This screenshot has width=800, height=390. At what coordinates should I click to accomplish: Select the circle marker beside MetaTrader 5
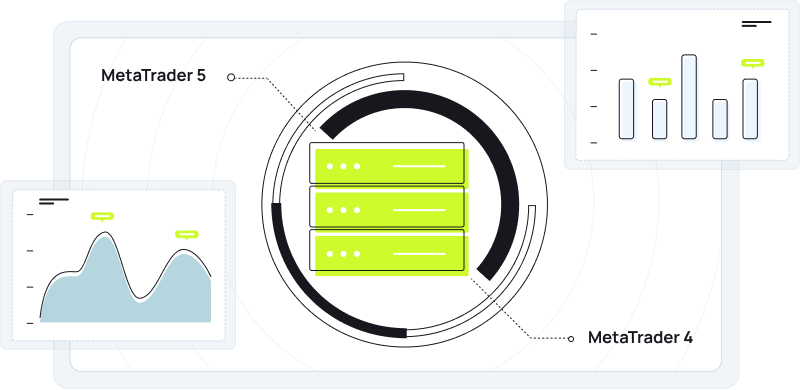(231, 78)
